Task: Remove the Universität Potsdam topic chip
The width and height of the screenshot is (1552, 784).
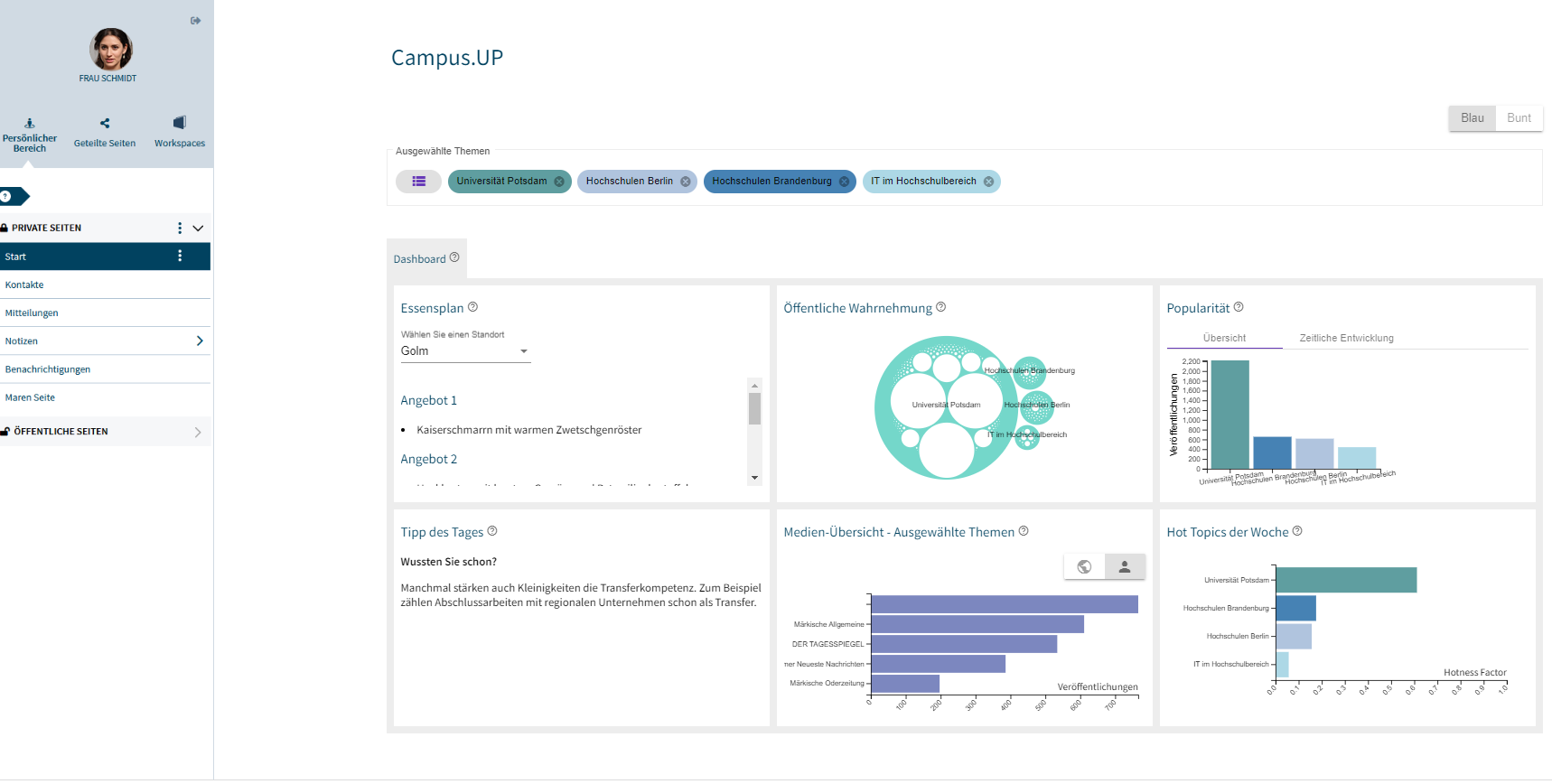Action: coord(559,182)
